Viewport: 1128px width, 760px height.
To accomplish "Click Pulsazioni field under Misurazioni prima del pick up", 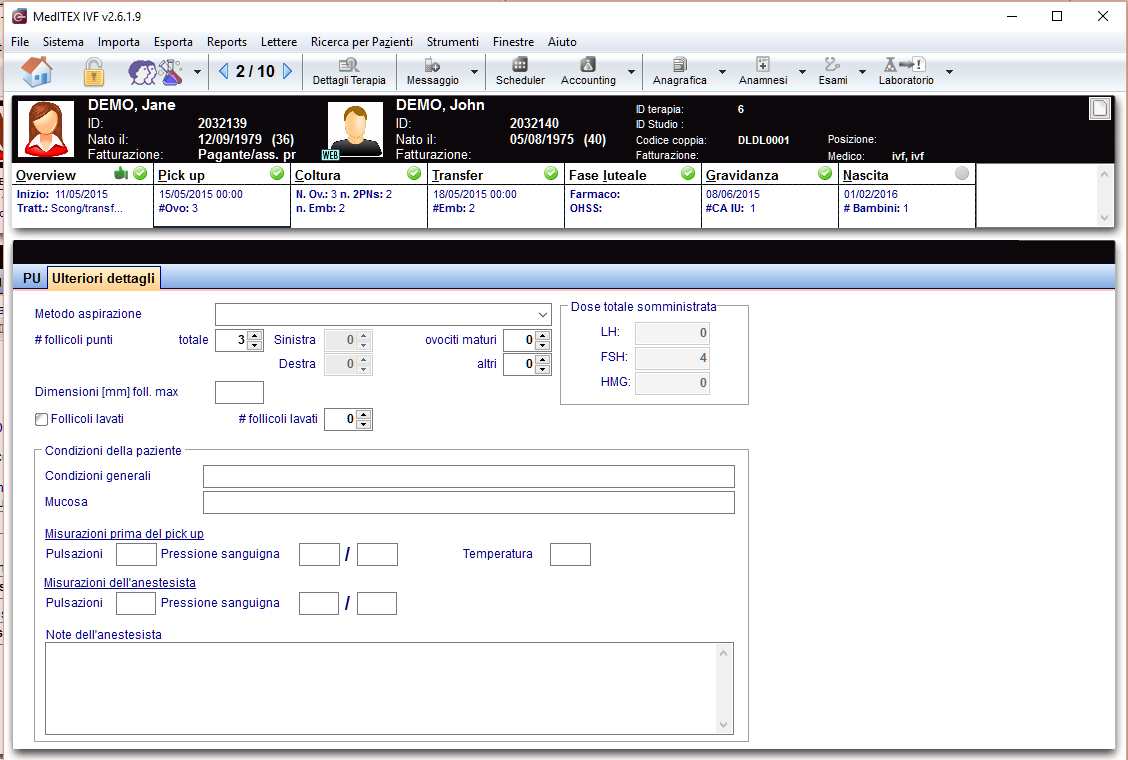I will click(x=136, y=554).
